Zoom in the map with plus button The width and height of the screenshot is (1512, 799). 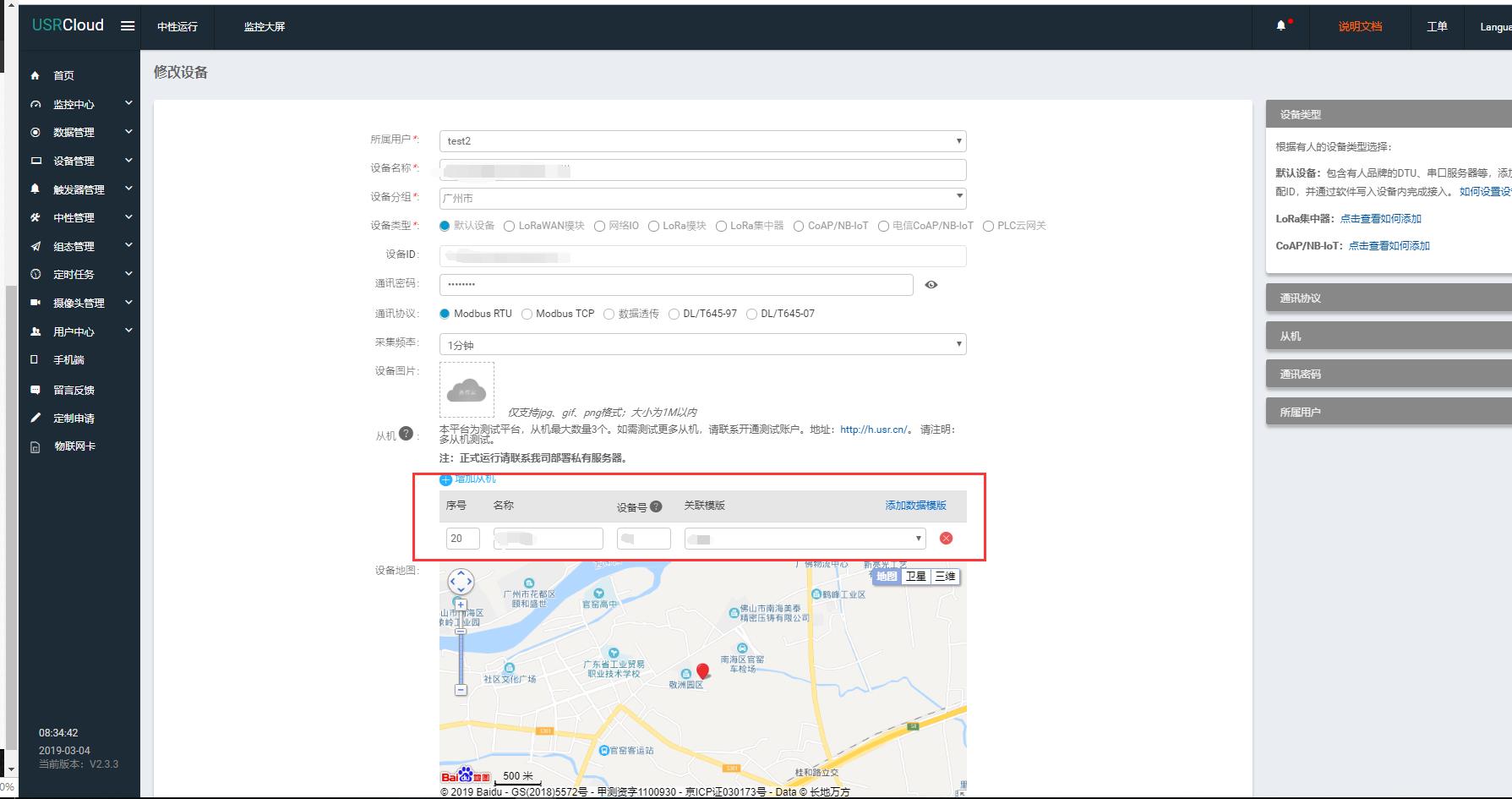point(461,605)
